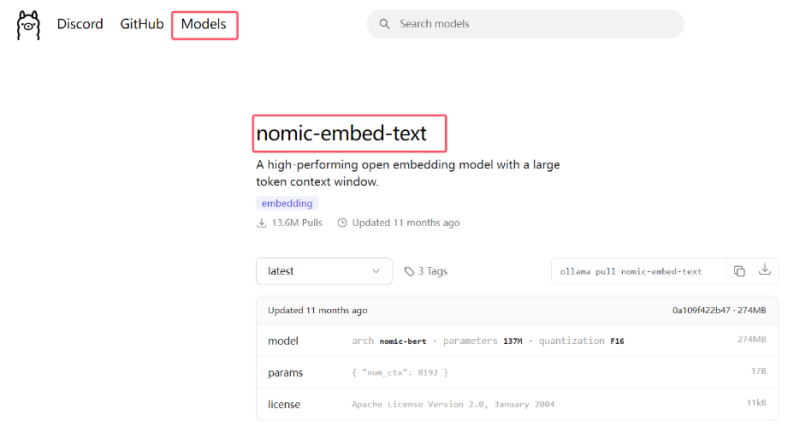This screenshot has height=445, width=800.
Task: Click the nomic-embed-text title
Action: [x=342, y=133]
